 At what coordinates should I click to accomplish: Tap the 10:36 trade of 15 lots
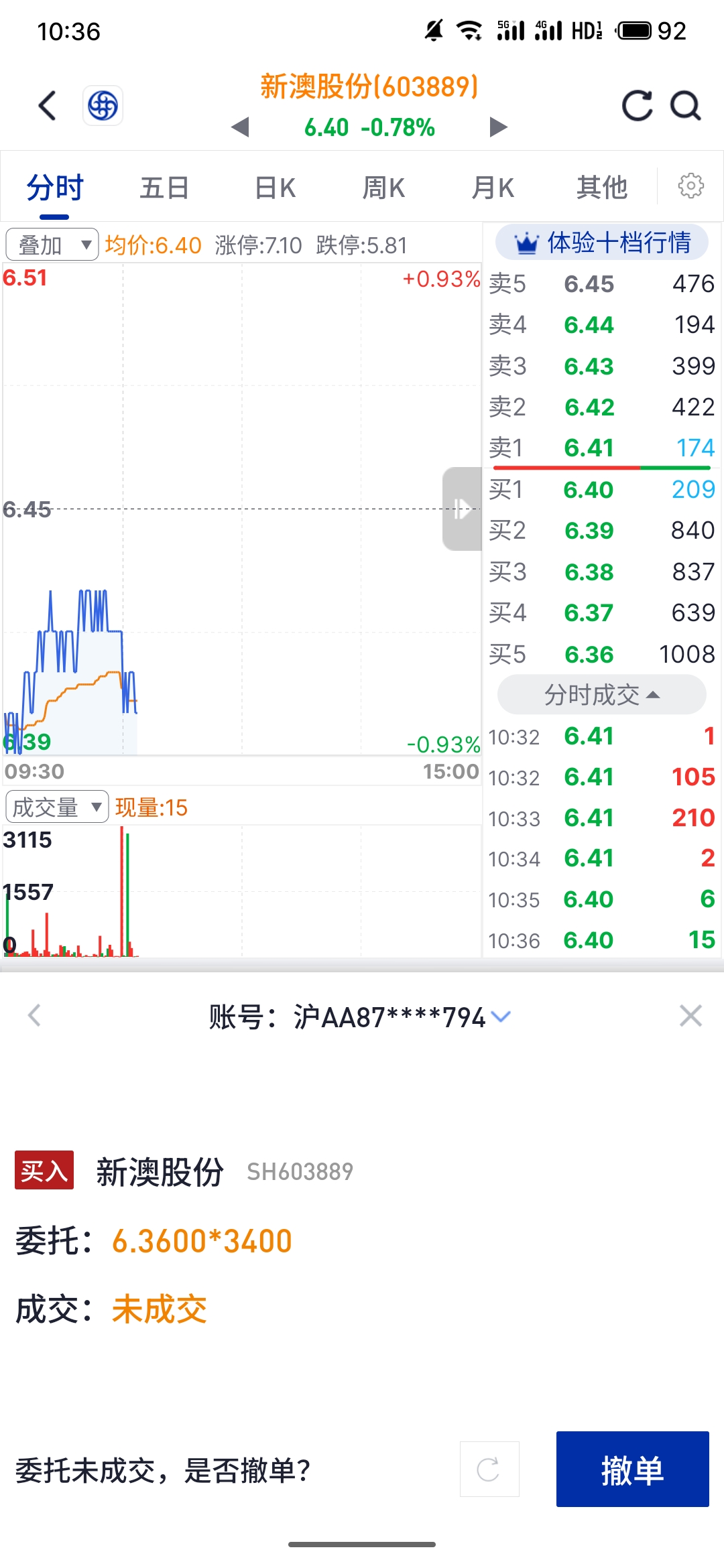602,940
